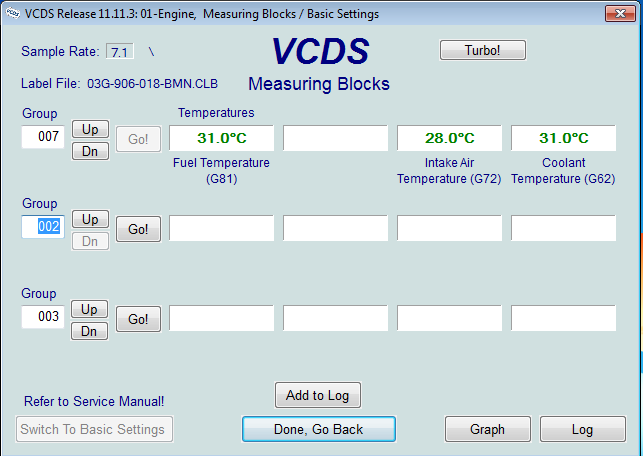The image size is (643, 456).
Task: Click second value field of group 002
Action: click(335, 228)
